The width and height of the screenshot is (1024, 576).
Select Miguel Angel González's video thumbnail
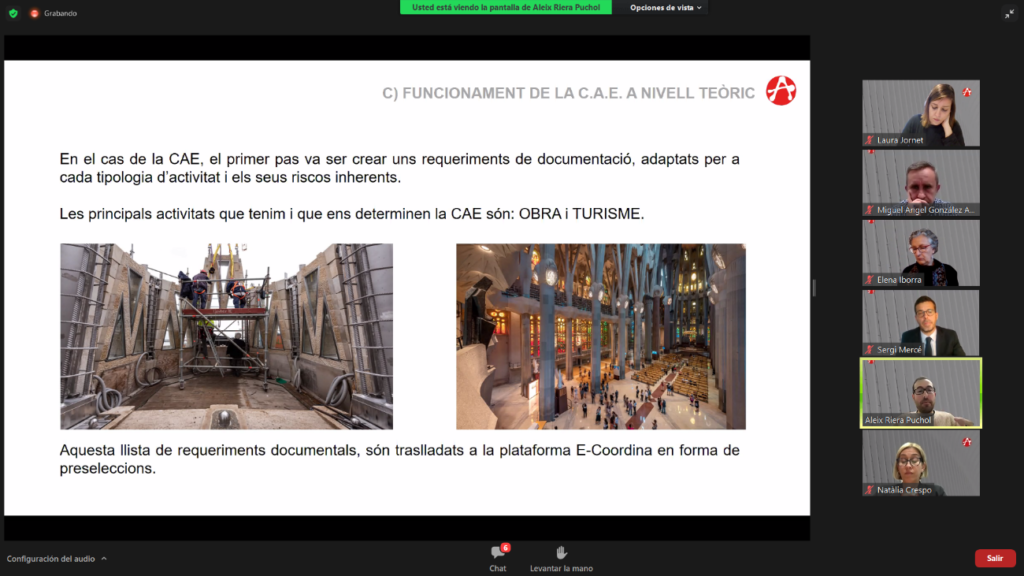[921, 183]
